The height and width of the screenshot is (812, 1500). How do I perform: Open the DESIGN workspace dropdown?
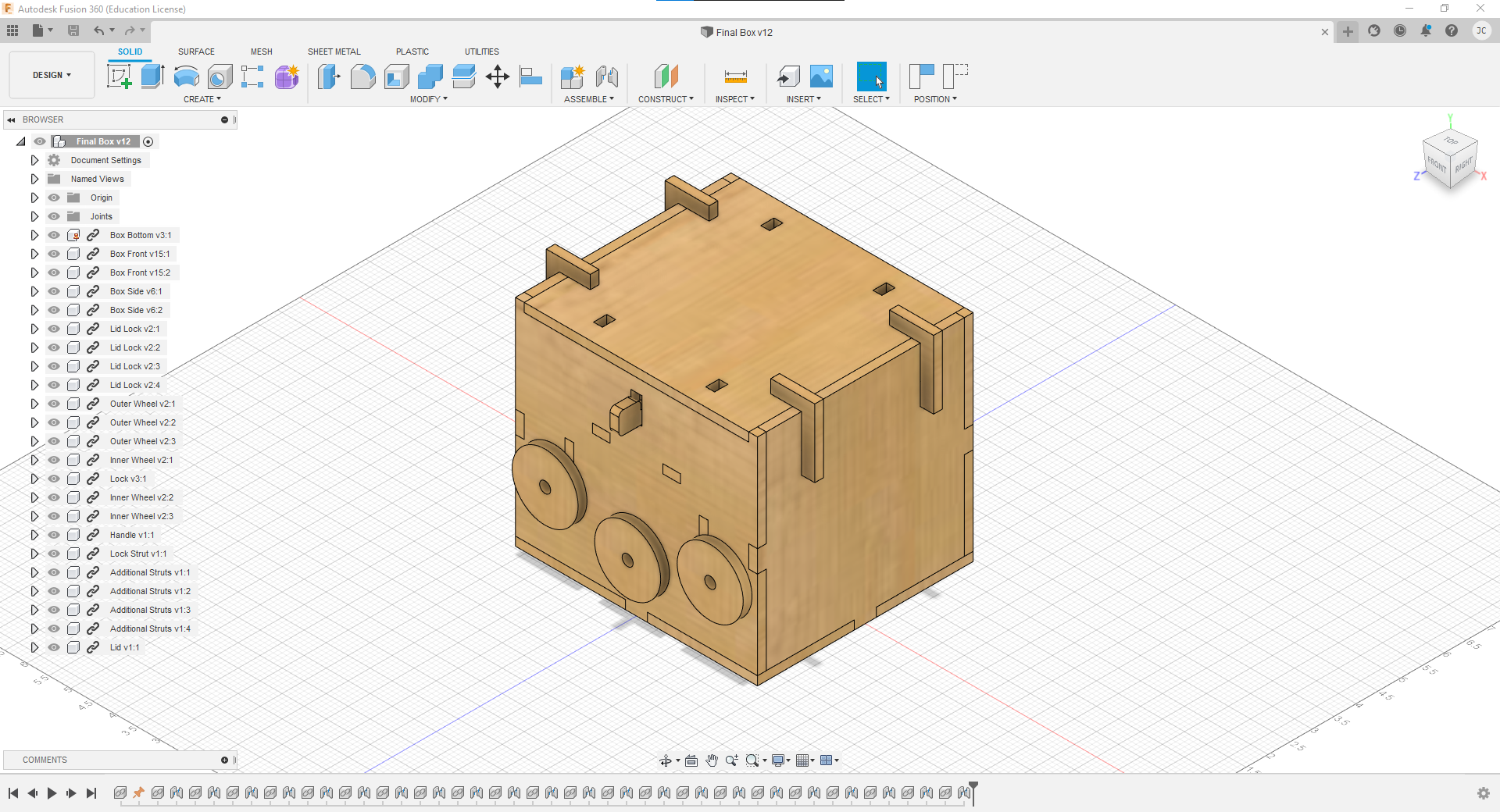click(x=52, y=75)
